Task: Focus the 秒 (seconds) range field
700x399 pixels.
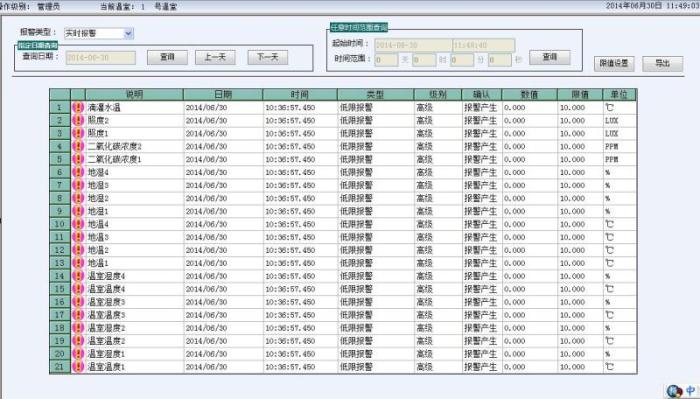Action: (500, 59)
